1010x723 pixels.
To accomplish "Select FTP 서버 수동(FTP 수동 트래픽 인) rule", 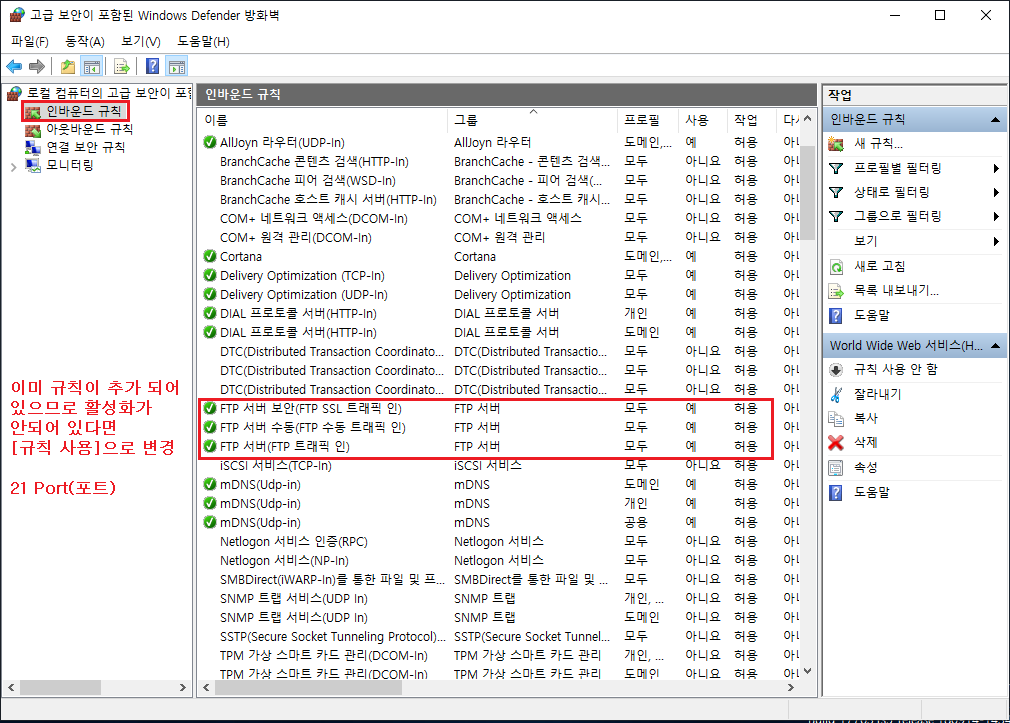I will point(500,427).
